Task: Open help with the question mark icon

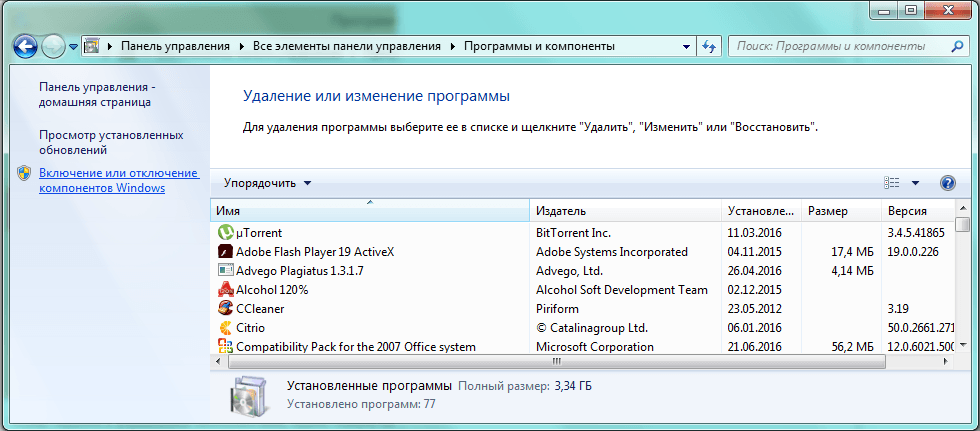Action: point(948,183)
